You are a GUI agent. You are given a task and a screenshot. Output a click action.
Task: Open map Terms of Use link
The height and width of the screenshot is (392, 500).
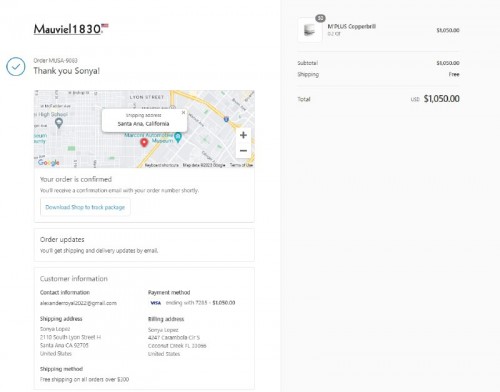(241, 165)
